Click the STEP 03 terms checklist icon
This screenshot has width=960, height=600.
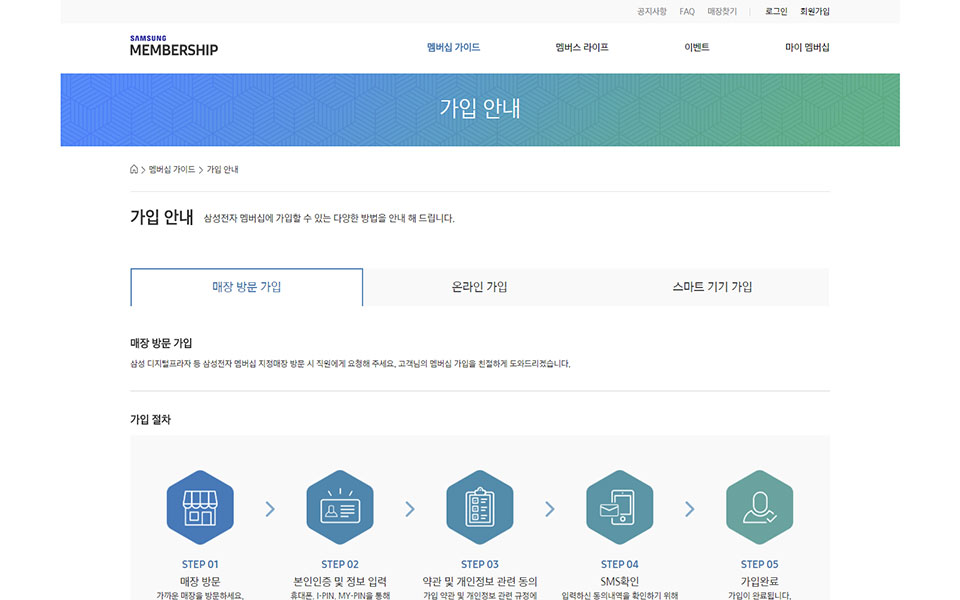click(x=480, y=508)
